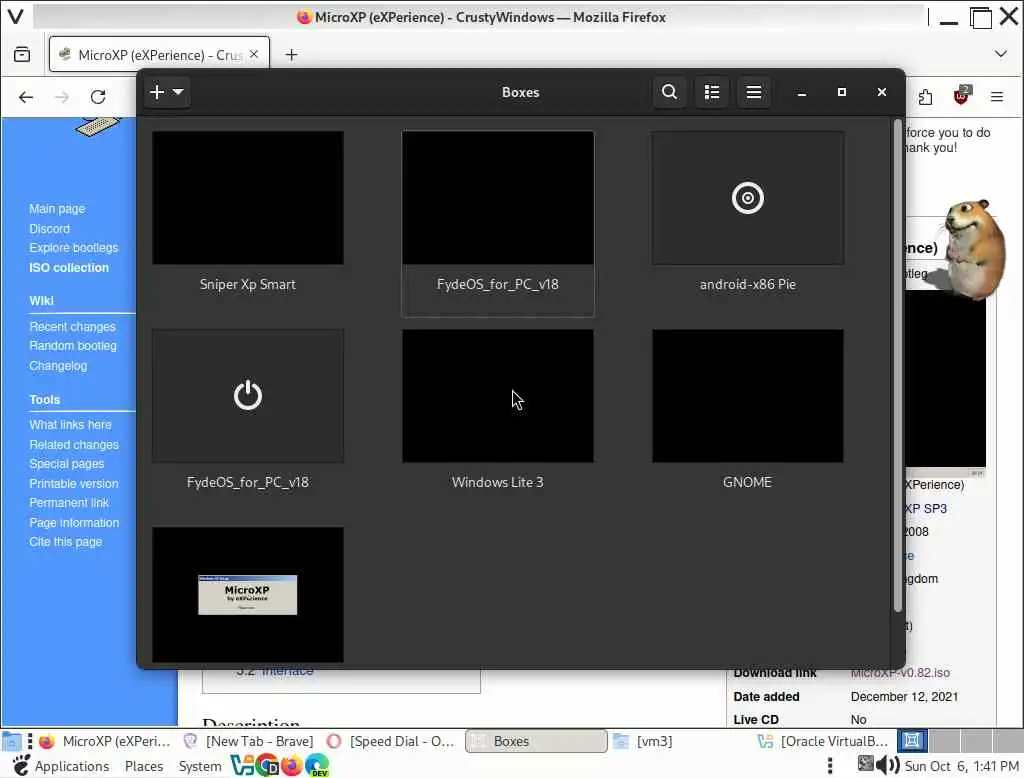Switch to vm3 file manager taskbar entry
The height and width of the screenshot is (778, 1024).
(644, 741)
